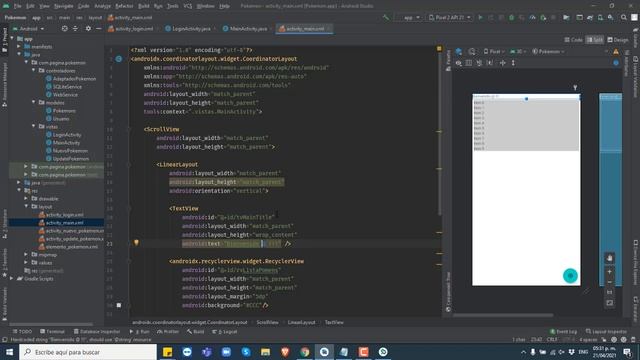Switch to the LoginActivity.java tab
The width and height of the screenshot is (640, 360).
coord(188,29)
